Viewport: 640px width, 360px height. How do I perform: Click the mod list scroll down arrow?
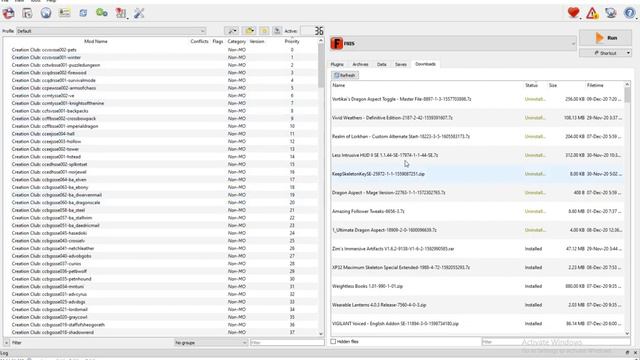[x=321, y=333]
